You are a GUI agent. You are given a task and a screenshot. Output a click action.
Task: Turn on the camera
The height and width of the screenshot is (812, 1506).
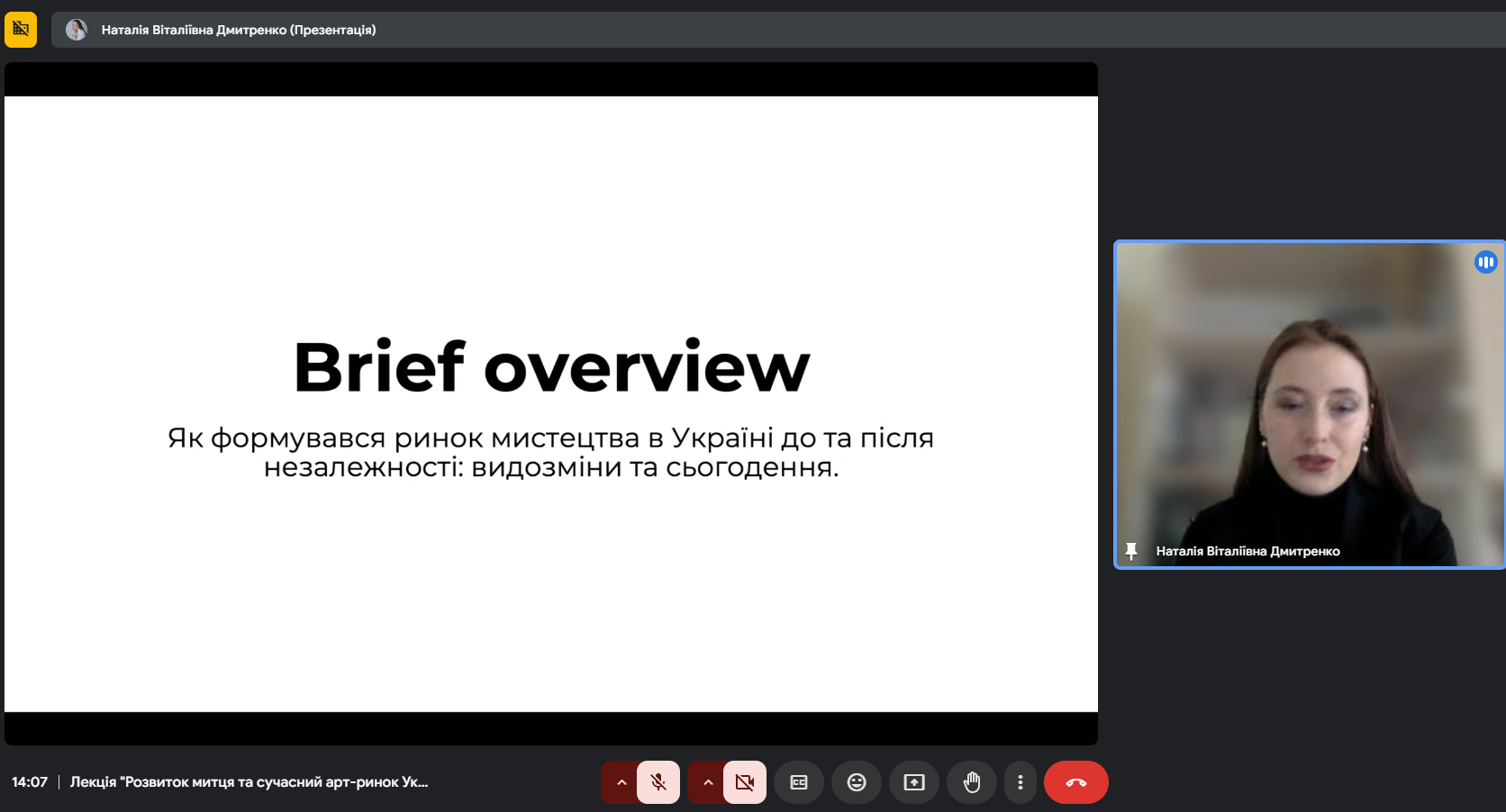745,782
